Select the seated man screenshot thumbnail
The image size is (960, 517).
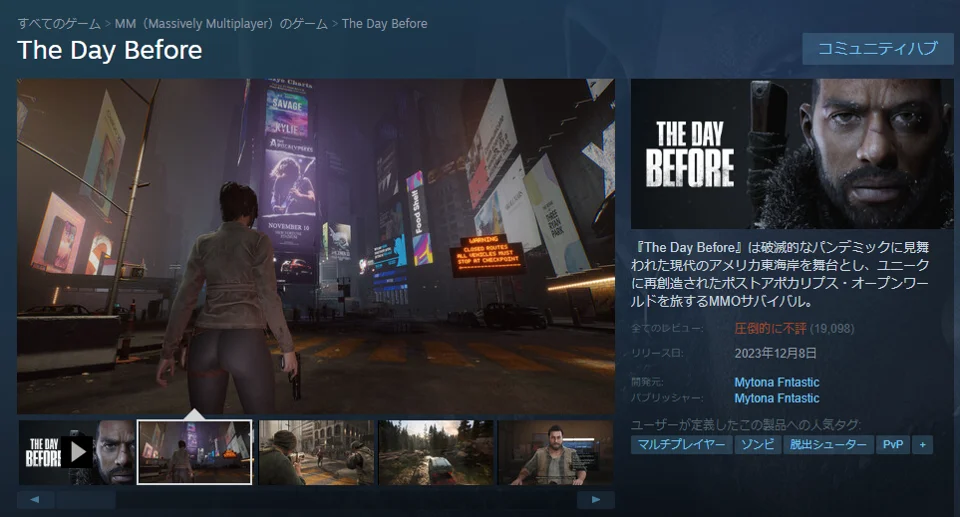click(556, 452)
